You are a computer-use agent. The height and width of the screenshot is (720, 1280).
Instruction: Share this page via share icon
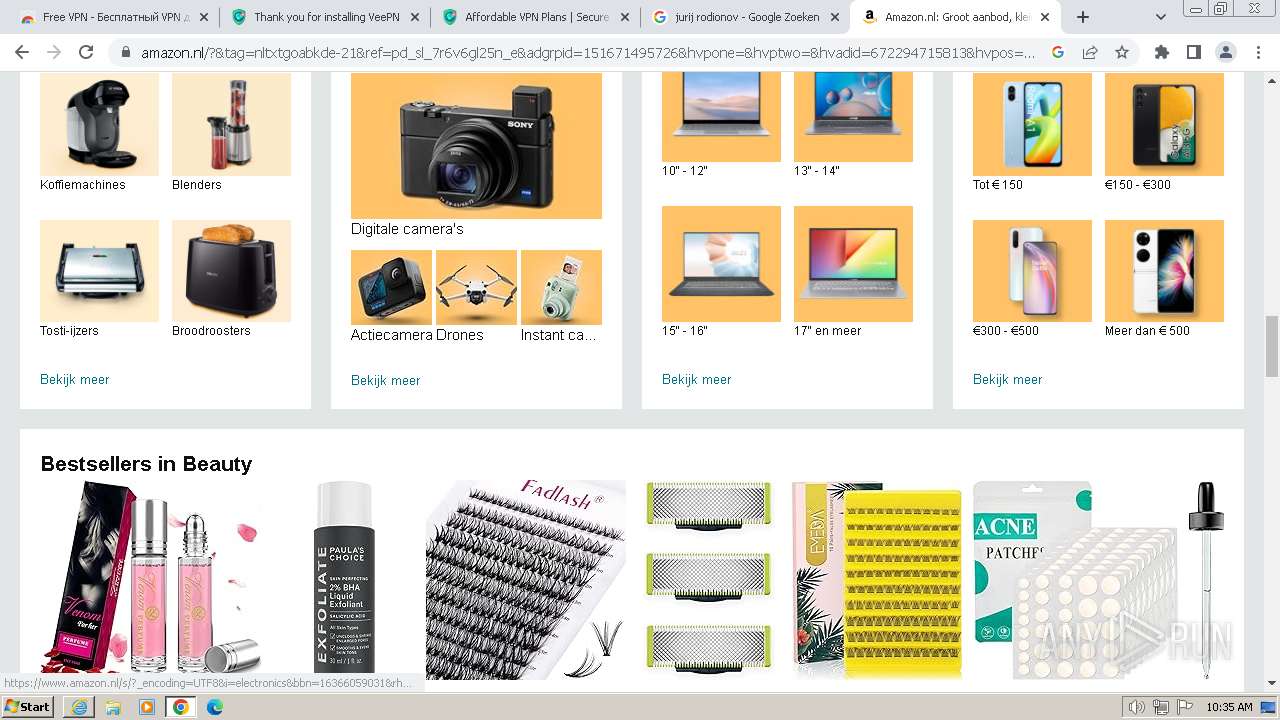[x=1090, y=53]
